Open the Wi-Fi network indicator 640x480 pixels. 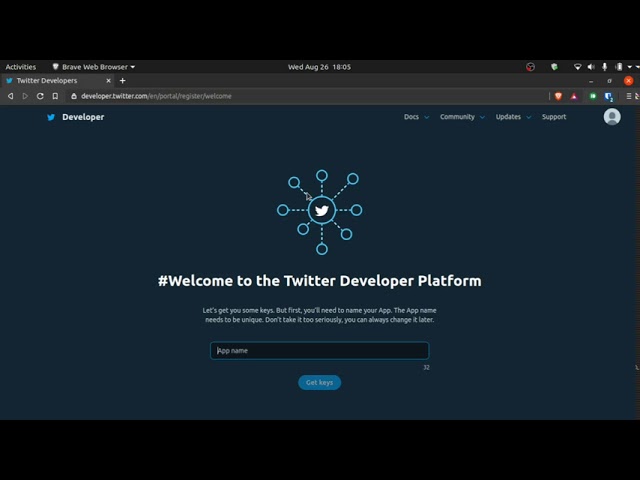click(577, 67)
